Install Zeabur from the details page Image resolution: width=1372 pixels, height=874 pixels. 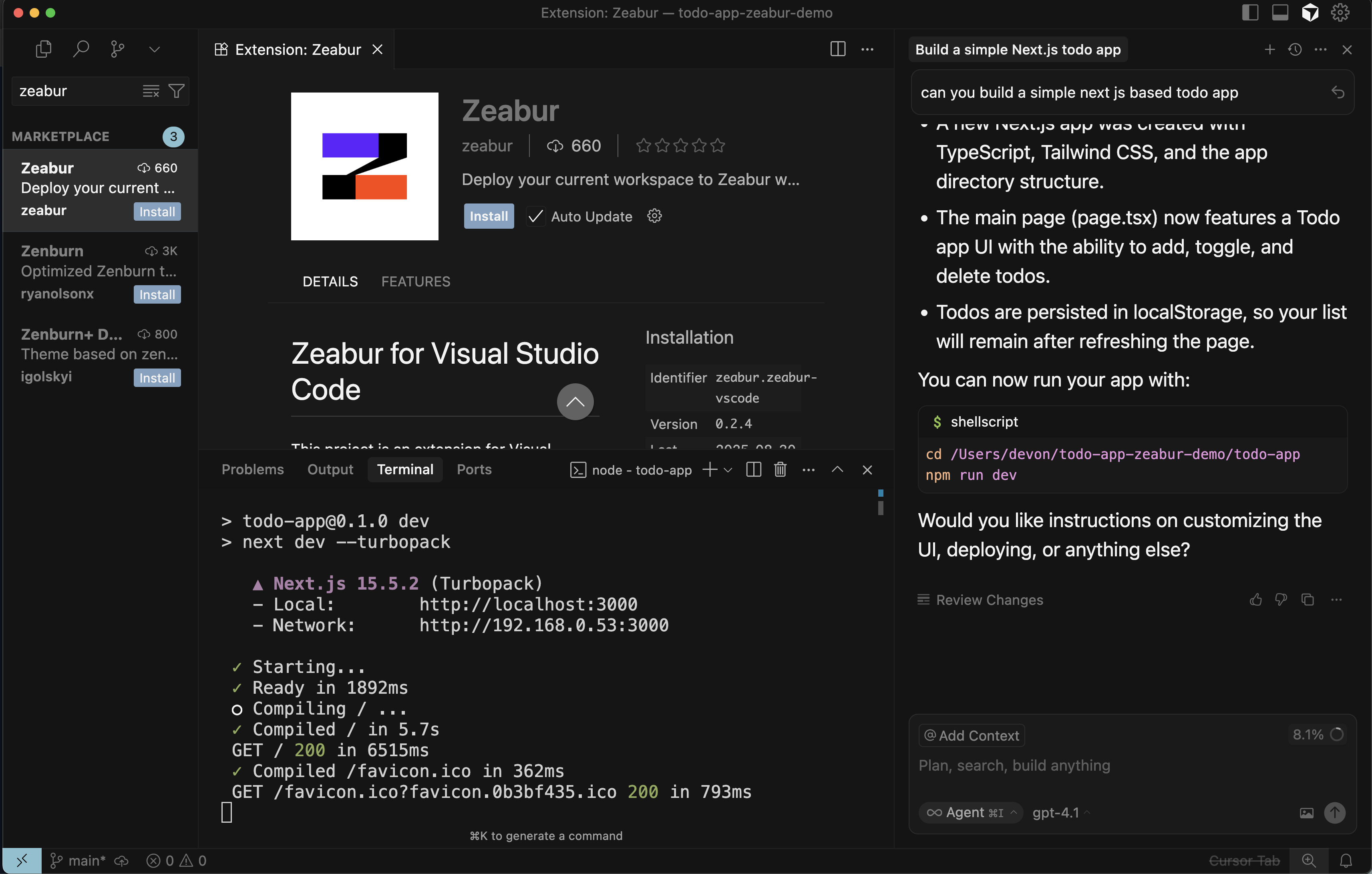tap(489, 217)
